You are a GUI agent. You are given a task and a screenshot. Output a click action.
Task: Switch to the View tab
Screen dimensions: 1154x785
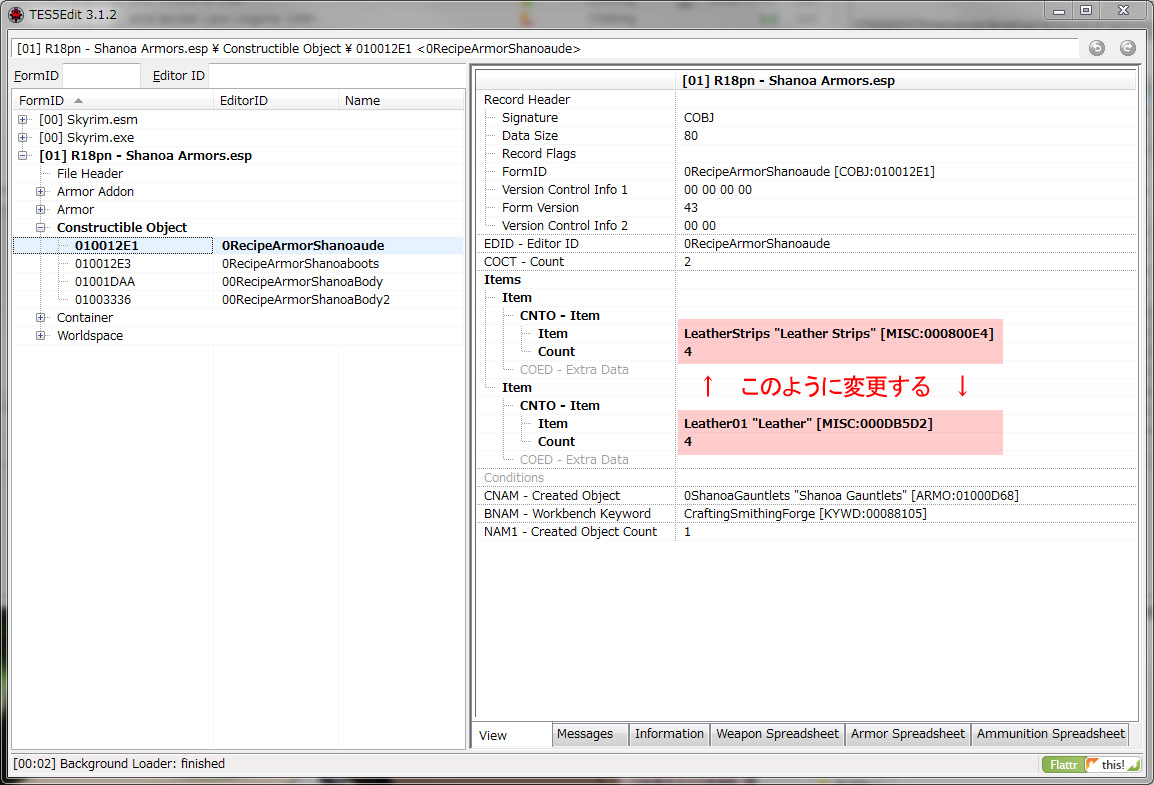[x=512, y=735]
